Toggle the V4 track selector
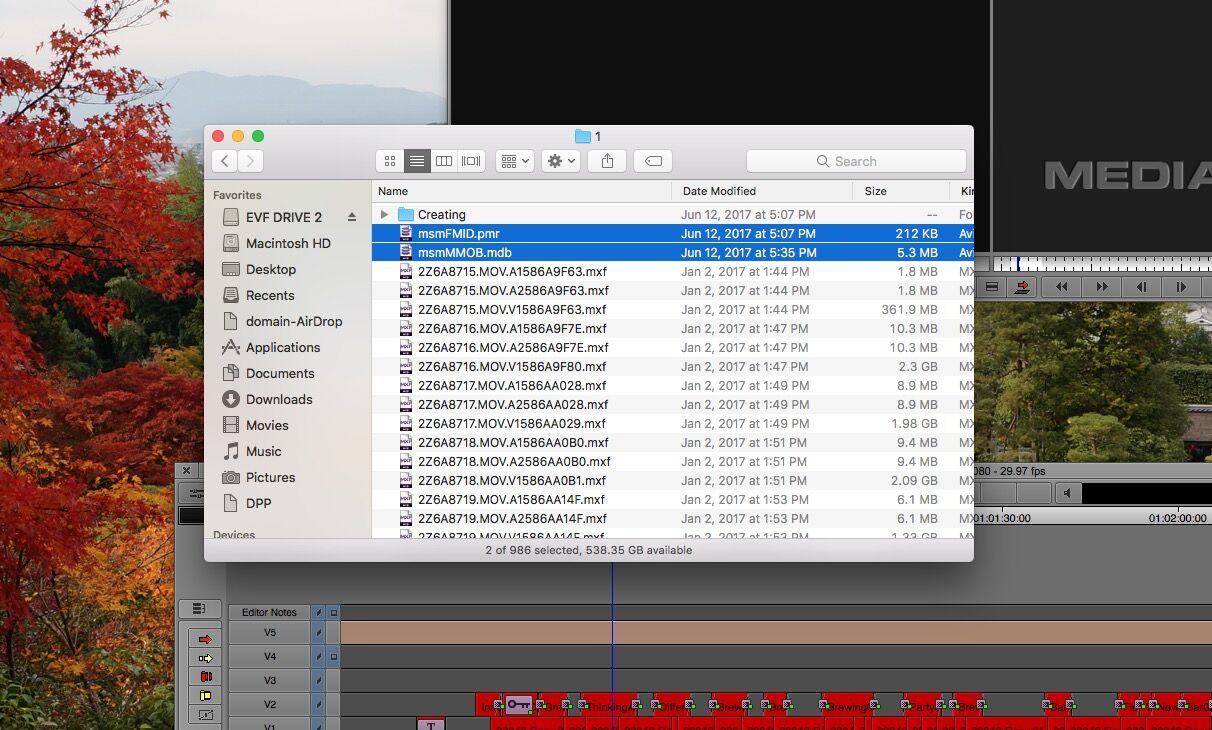 pos(270,657)
